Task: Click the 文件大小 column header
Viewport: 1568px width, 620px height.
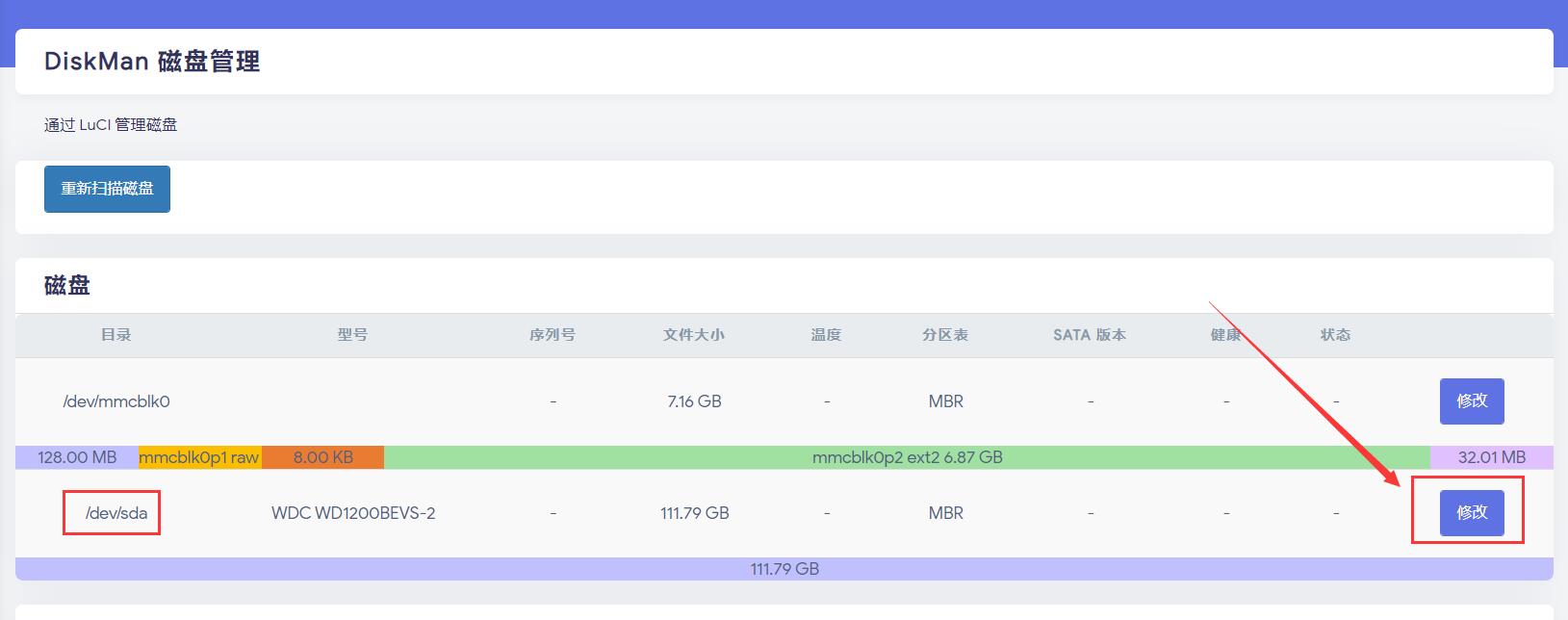Action: tap(693, 335)
